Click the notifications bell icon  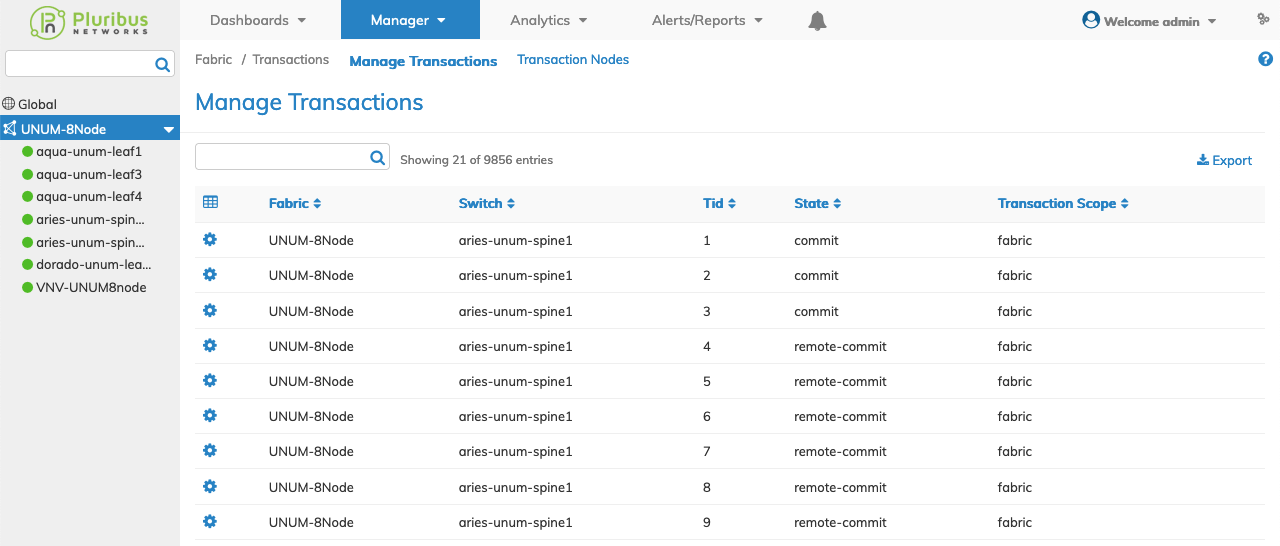pos(817,20)
